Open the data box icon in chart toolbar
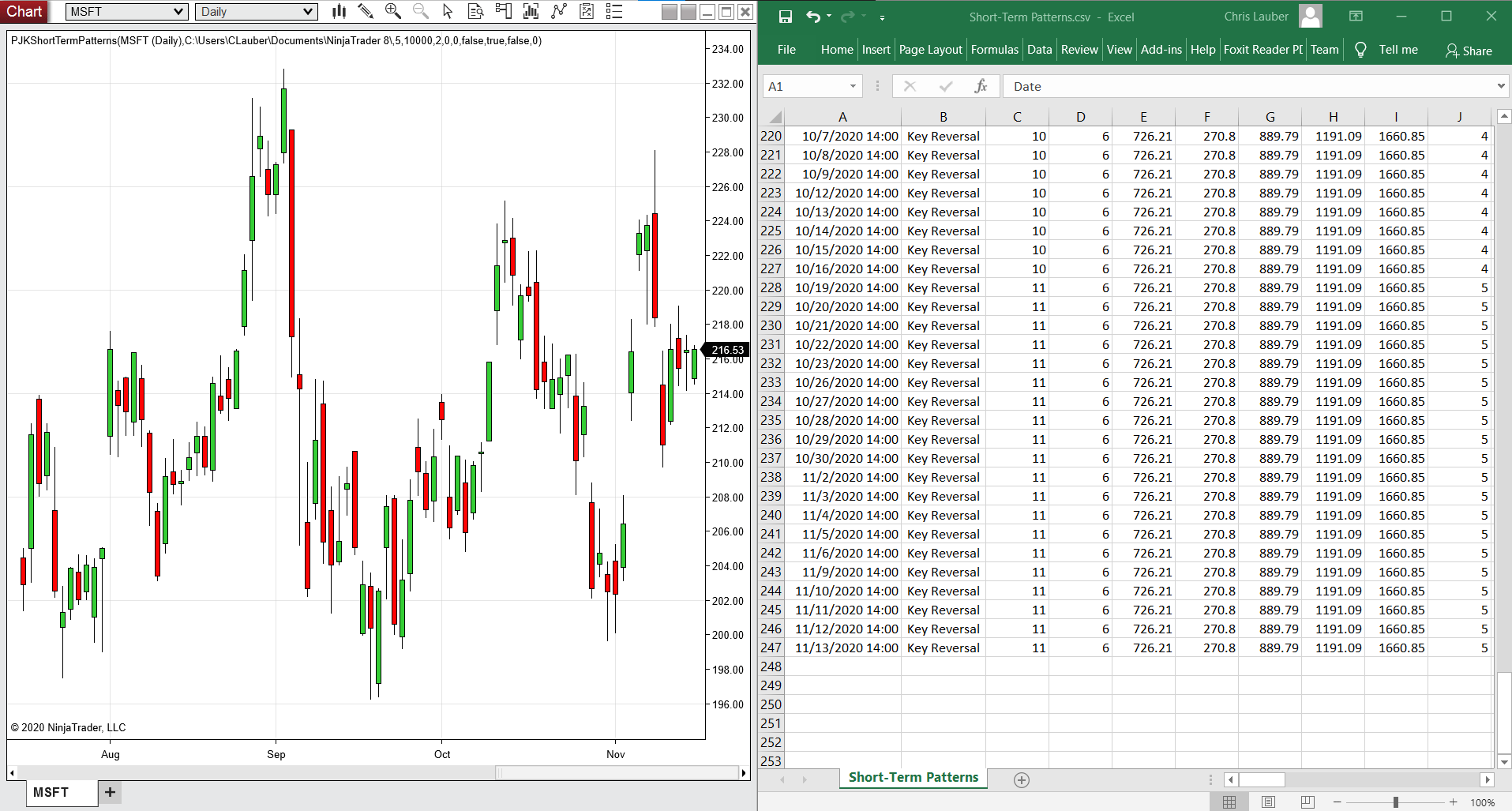 pos(475,11)
